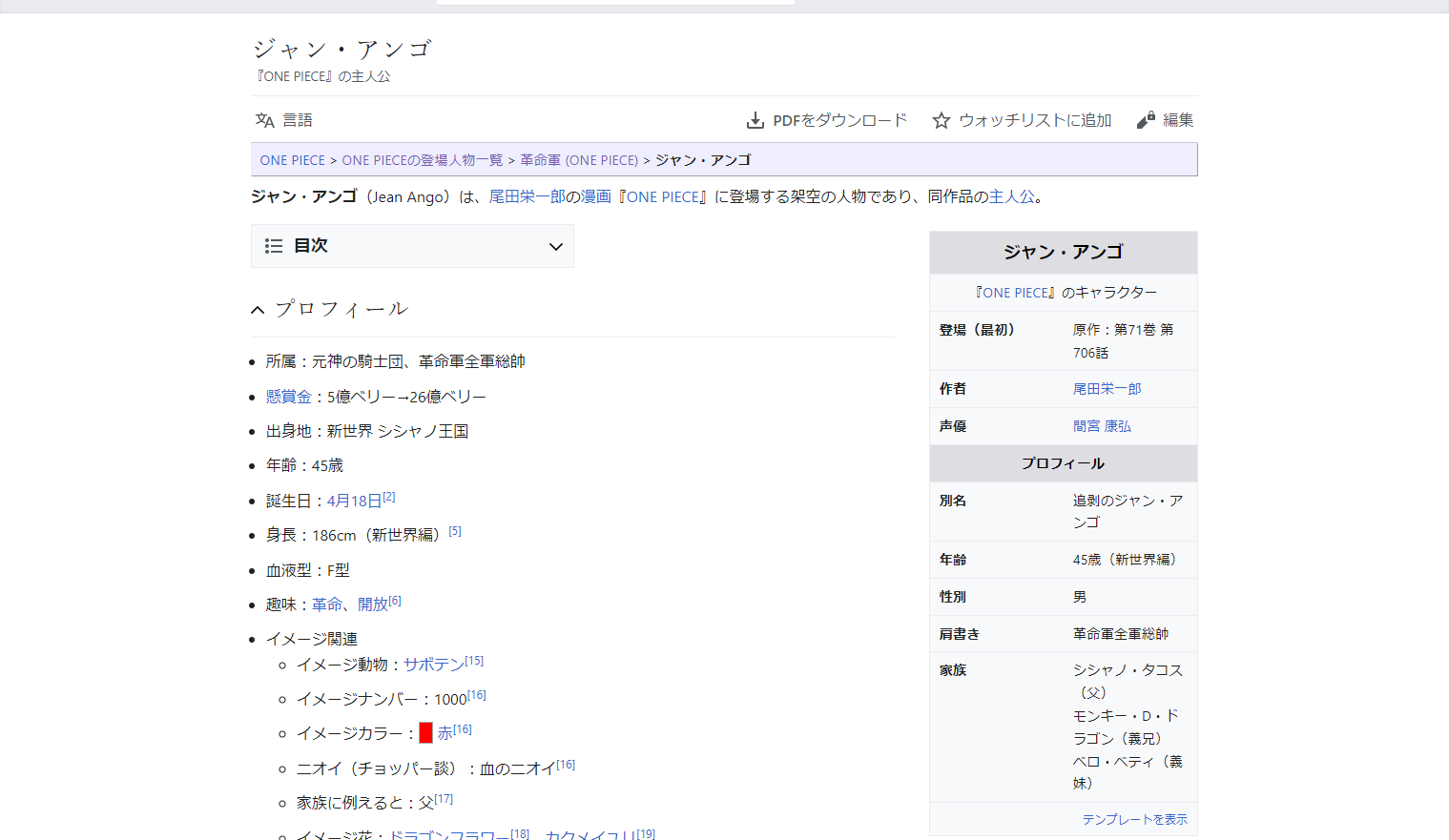Open the 懸賞金 link
Screen dimensions: 1449x840
click(x=288, y=397)
